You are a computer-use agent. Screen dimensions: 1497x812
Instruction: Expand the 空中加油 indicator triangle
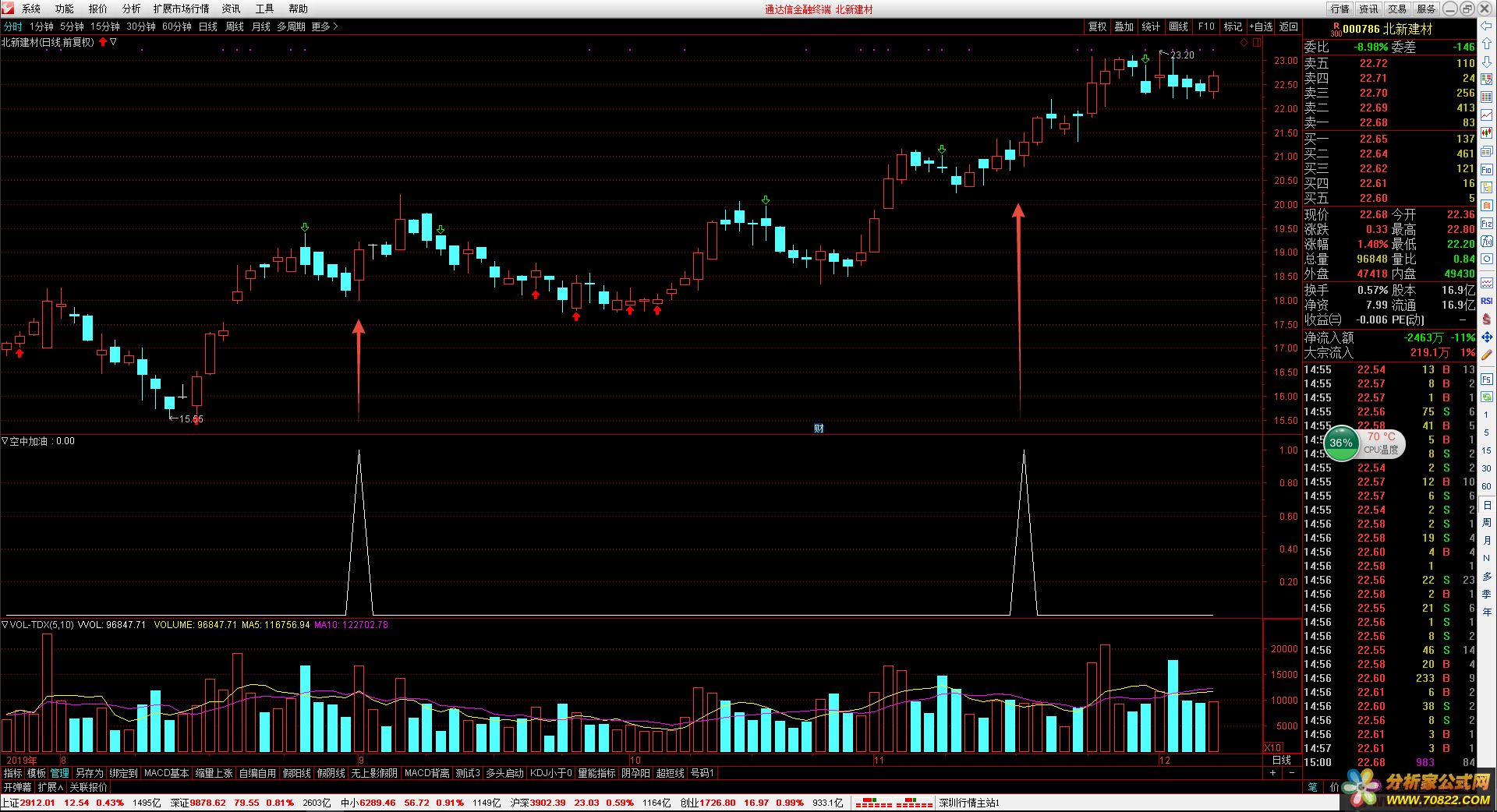(x=5, y=441)
